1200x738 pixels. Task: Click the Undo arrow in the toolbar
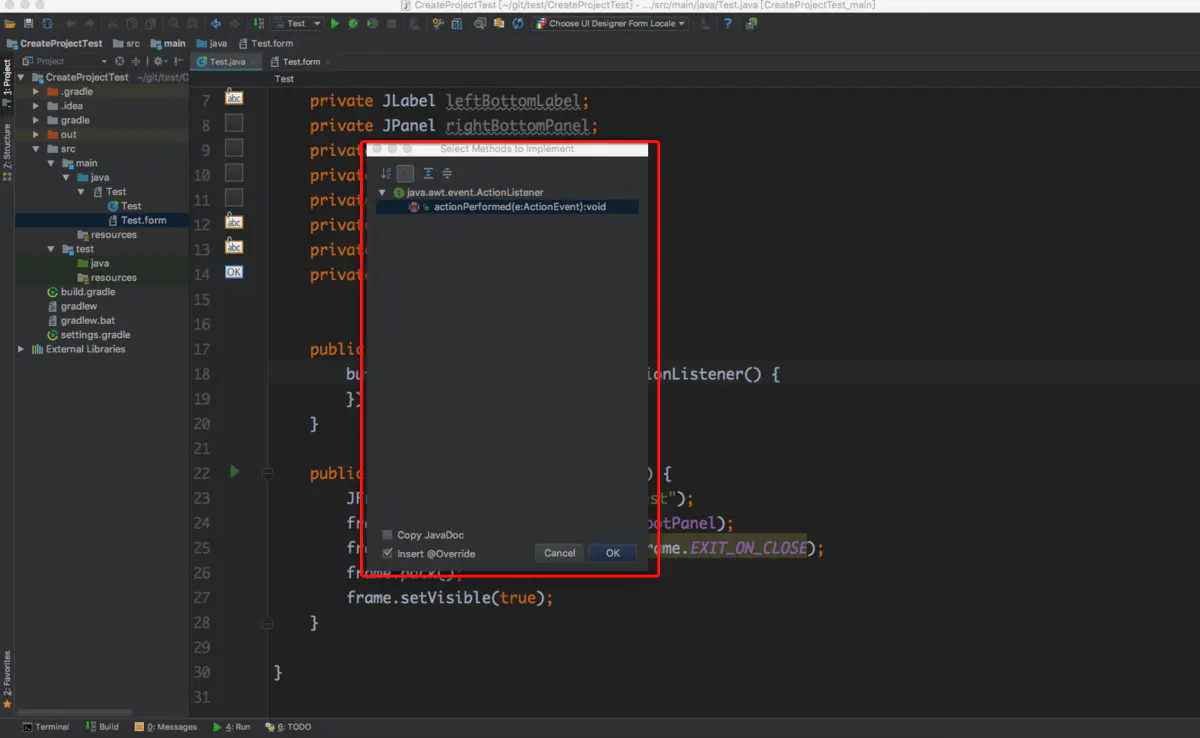(x=71, y=23)
